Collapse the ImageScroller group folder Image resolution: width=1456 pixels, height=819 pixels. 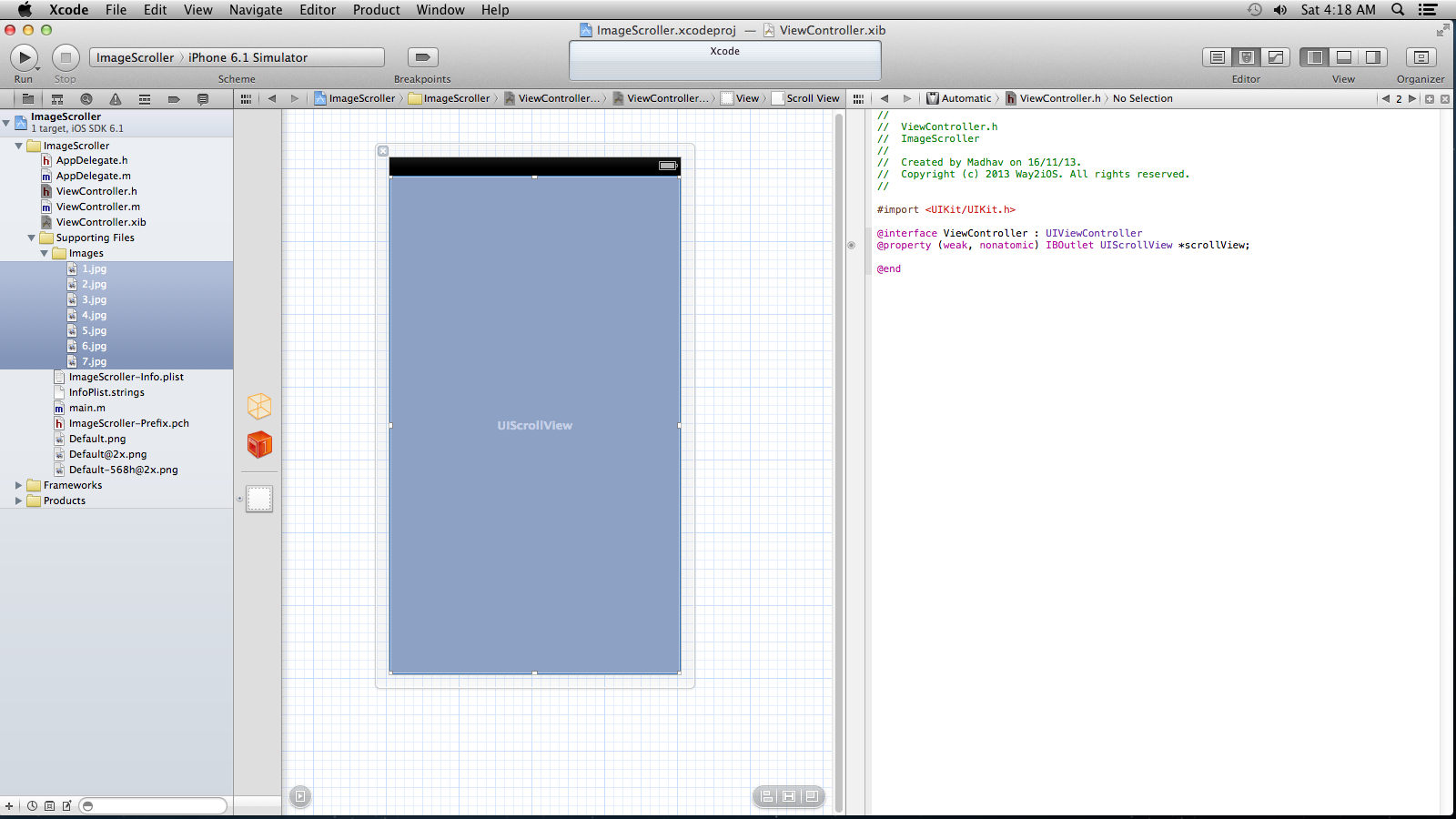[19, 146]
